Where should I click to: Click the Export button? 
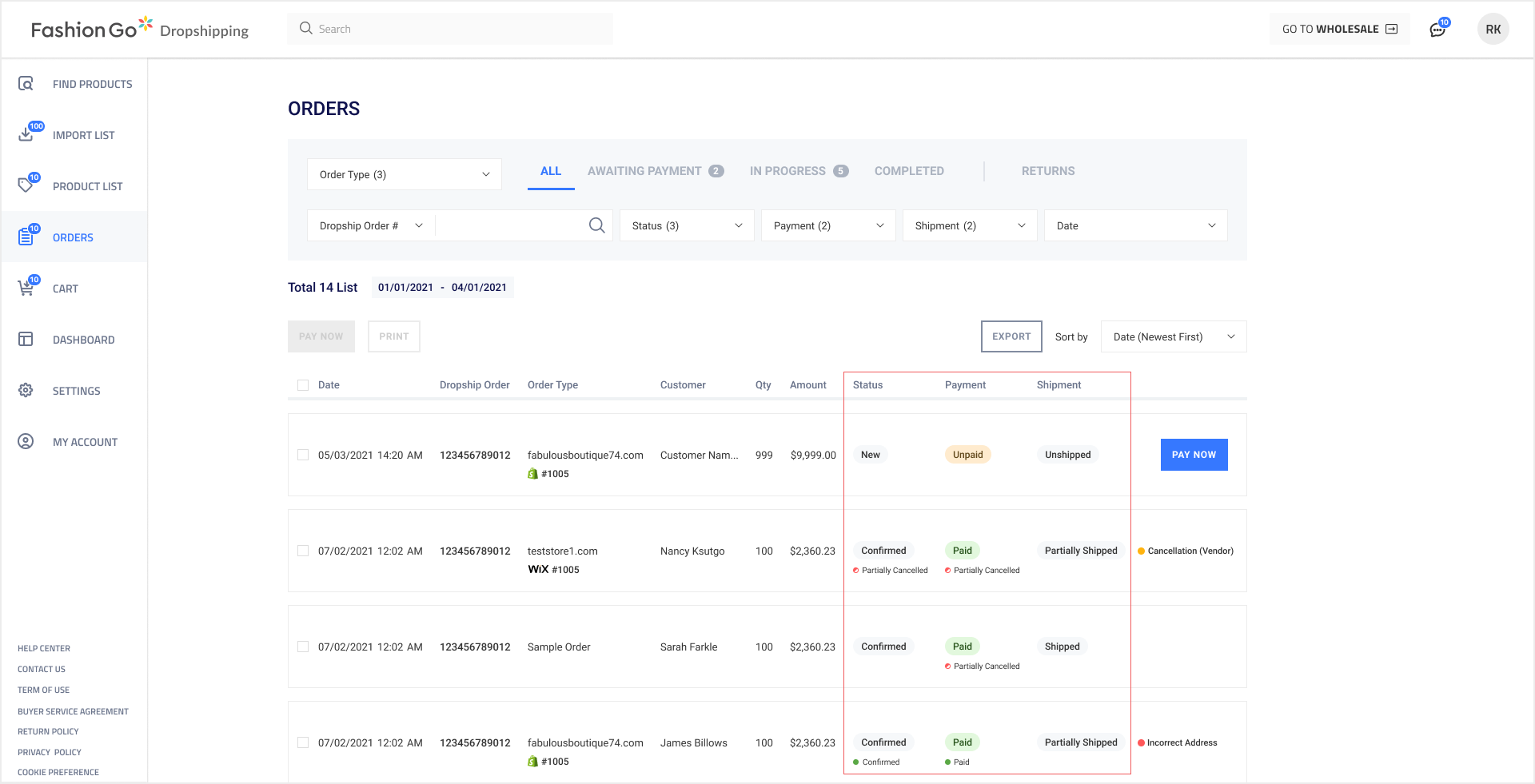[x=1011, y=336]
